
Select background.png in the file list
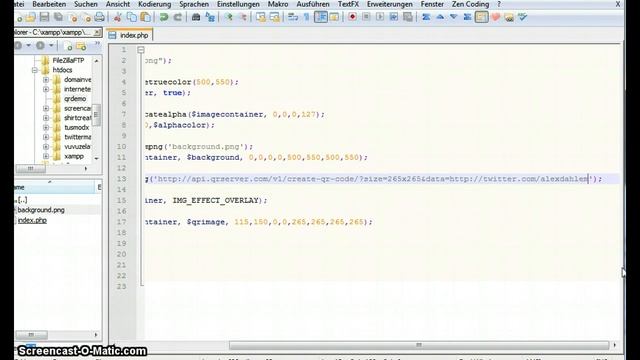click(x=41, y=210)
